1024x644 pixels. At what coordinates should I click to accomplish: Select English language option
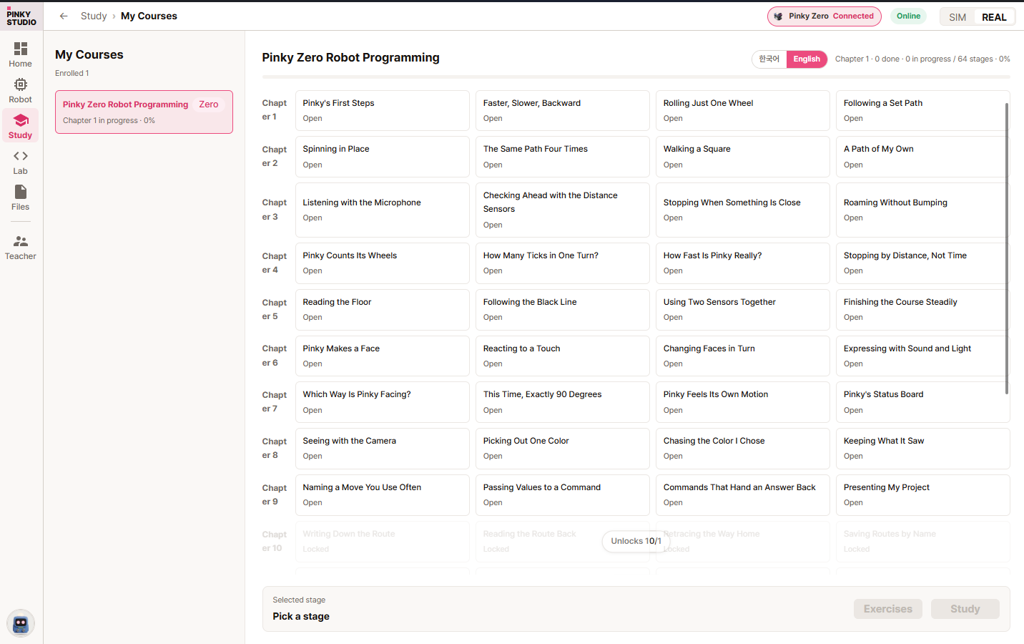pyautogui.click(x=807, y=59)
